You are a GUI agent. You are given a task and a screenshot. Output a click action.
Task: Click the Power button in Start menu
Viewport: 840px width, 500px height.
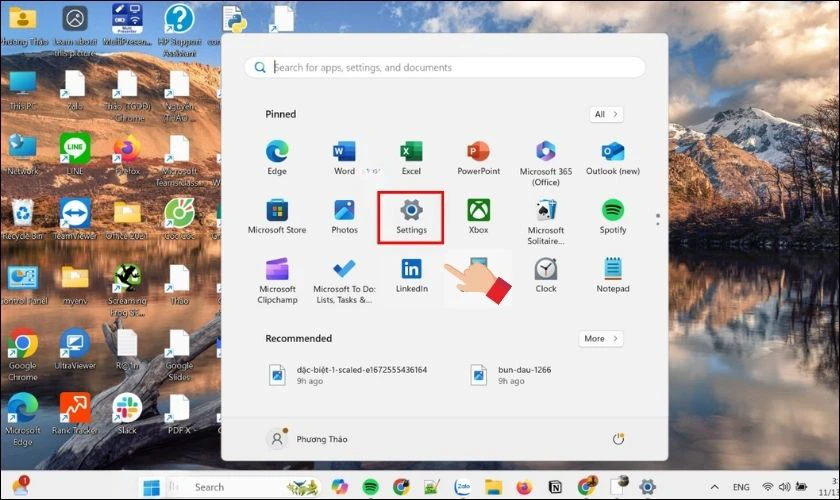[x=618, y=439]
